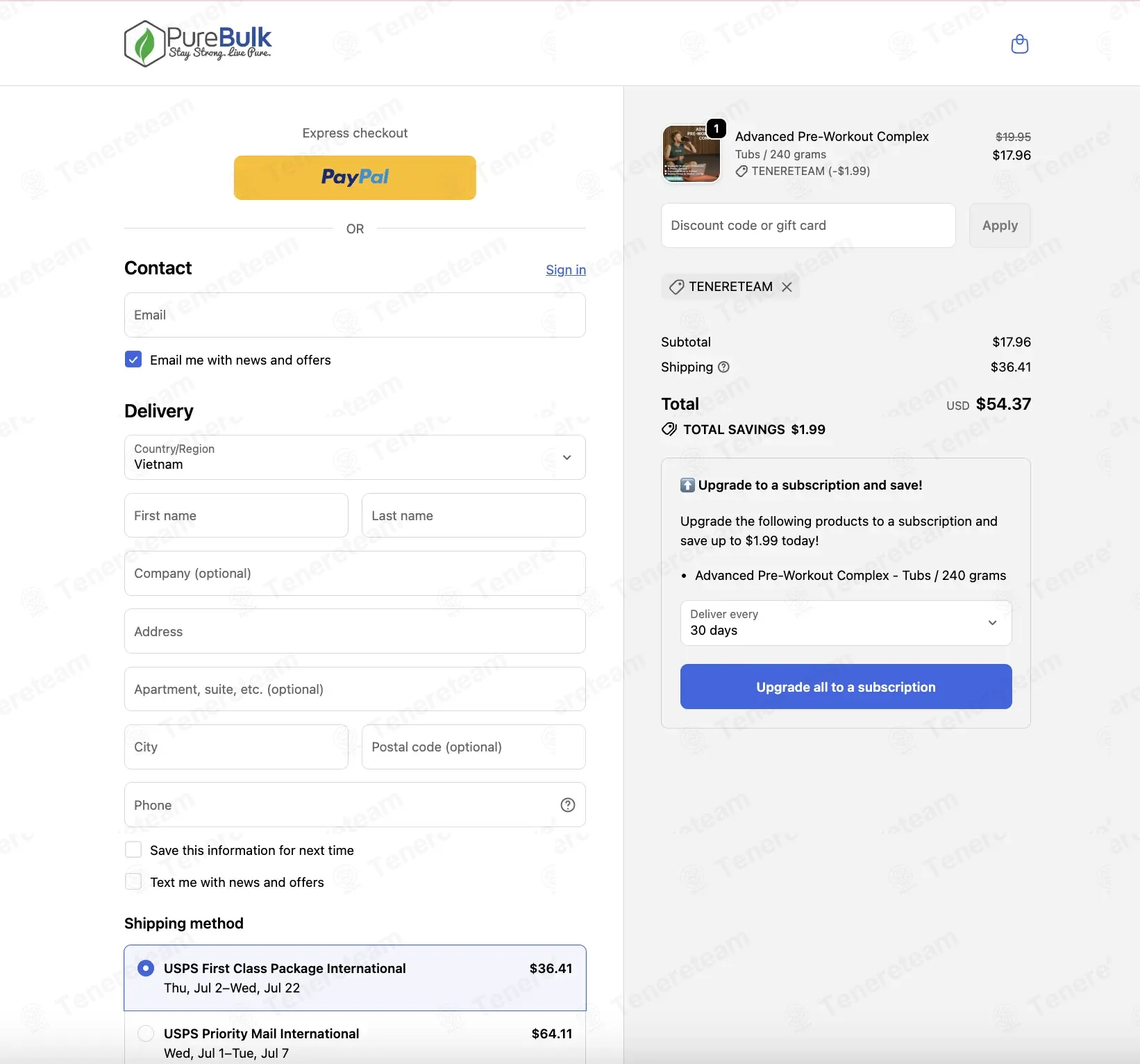Click the PureBulk logo
This screenshot has width=1140, height=1064.
pos(198,43)
